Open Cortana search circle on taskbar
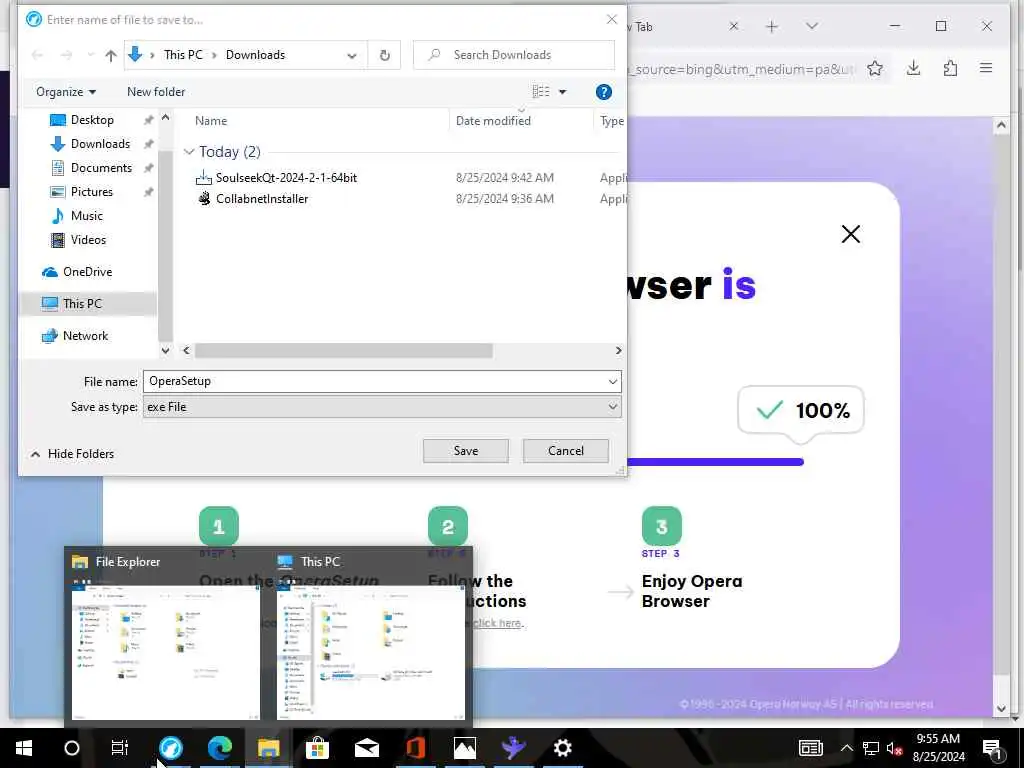Viewport: 1024px width, 768px height. tap(72, 748)
